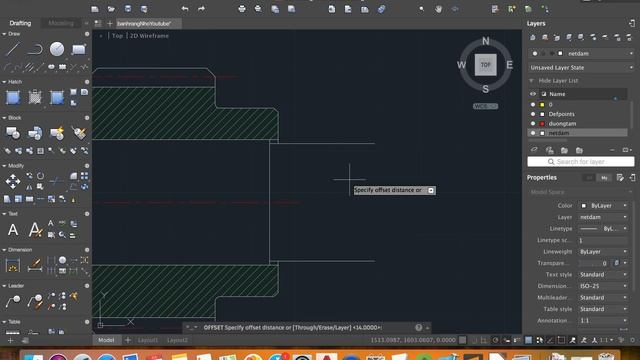
Task: Select the Circle tool
Action: pyautogui.click(x=57, y=49)
